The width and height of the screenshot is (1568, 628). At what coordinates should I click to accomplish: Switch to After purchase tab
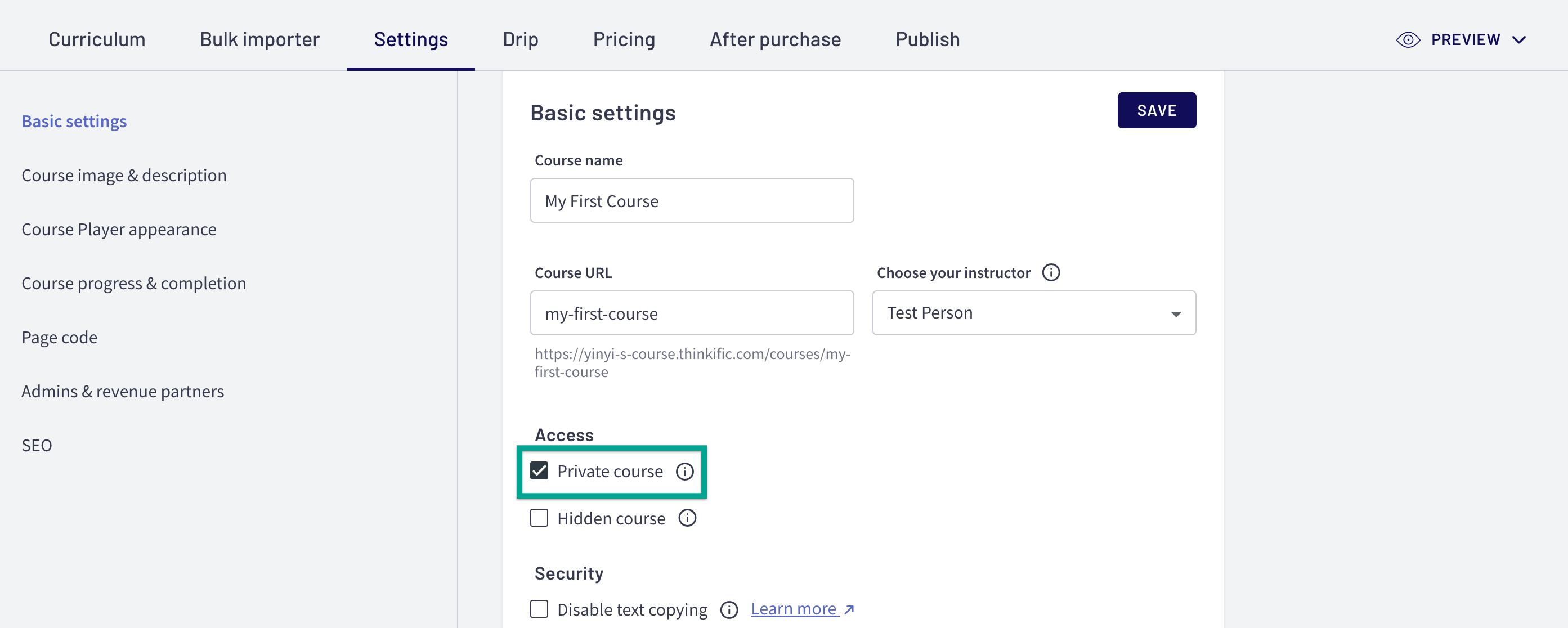[x=775, y=39]
